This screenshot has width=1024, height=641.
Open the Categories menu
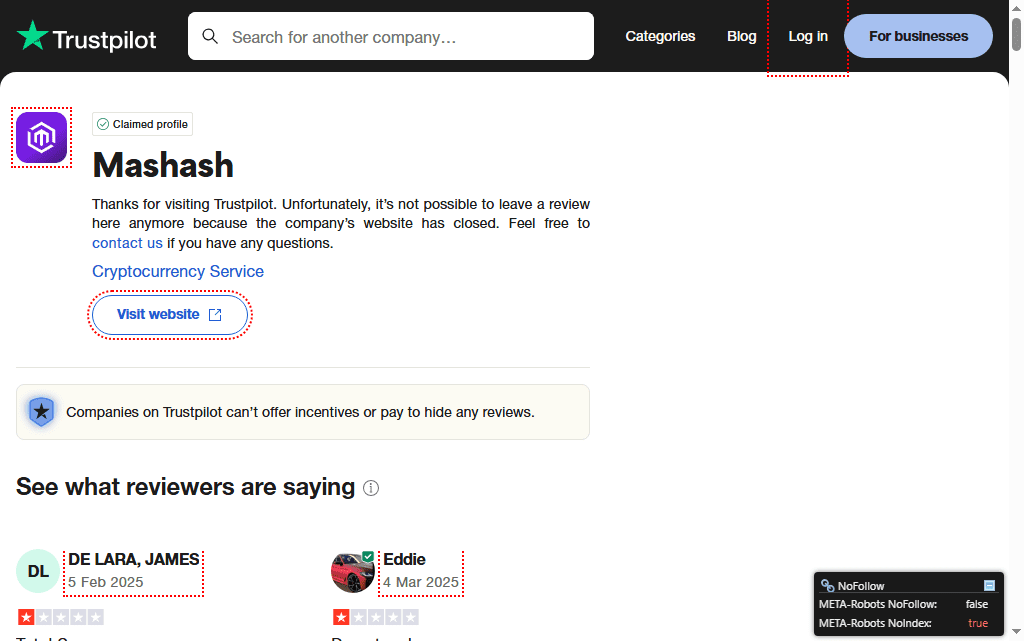[660, 37]
